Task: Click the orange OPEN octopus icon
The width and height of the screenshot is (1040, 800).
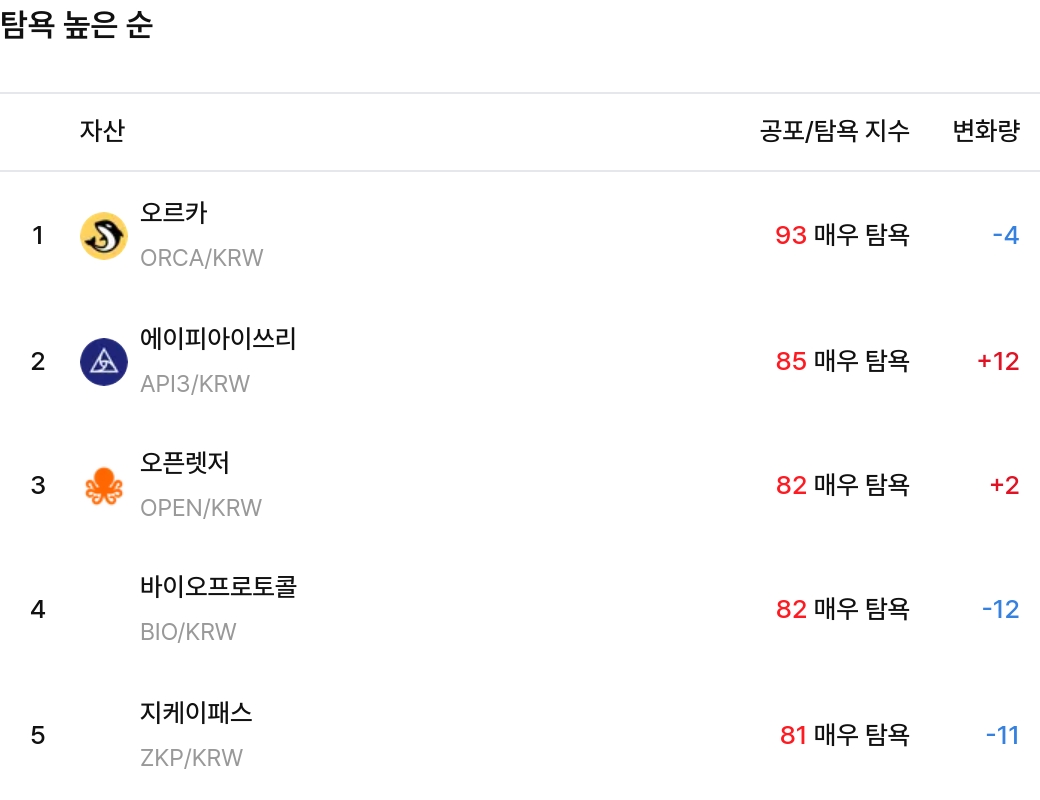Action: click(x=103, y=485)
